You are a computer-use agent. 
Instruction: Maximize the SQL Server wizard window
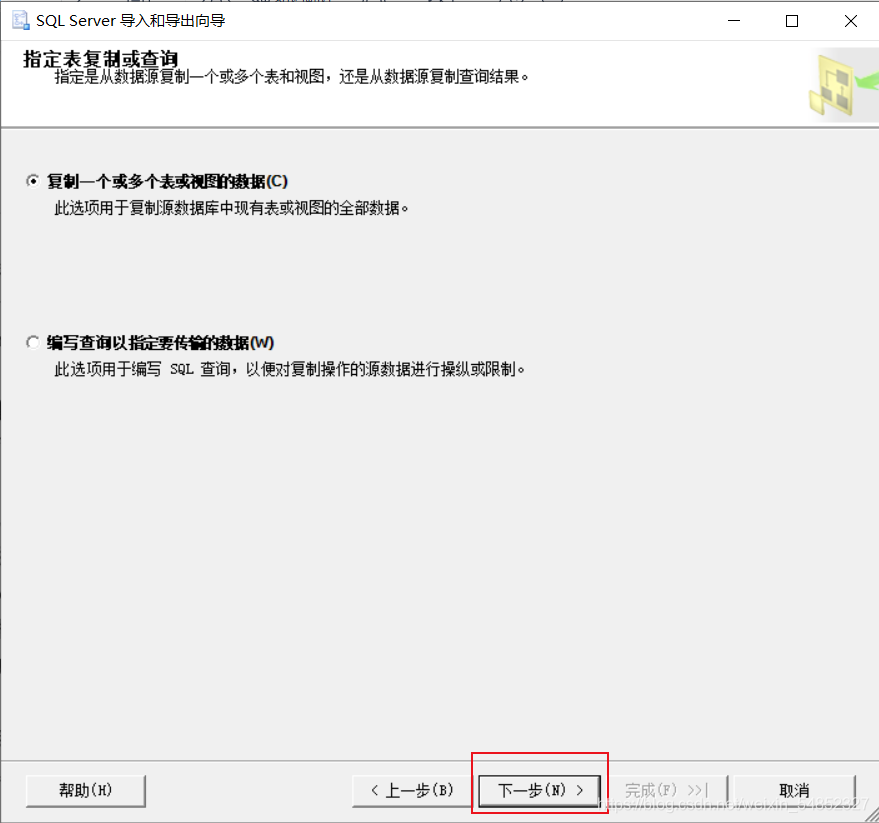[792, 21]
